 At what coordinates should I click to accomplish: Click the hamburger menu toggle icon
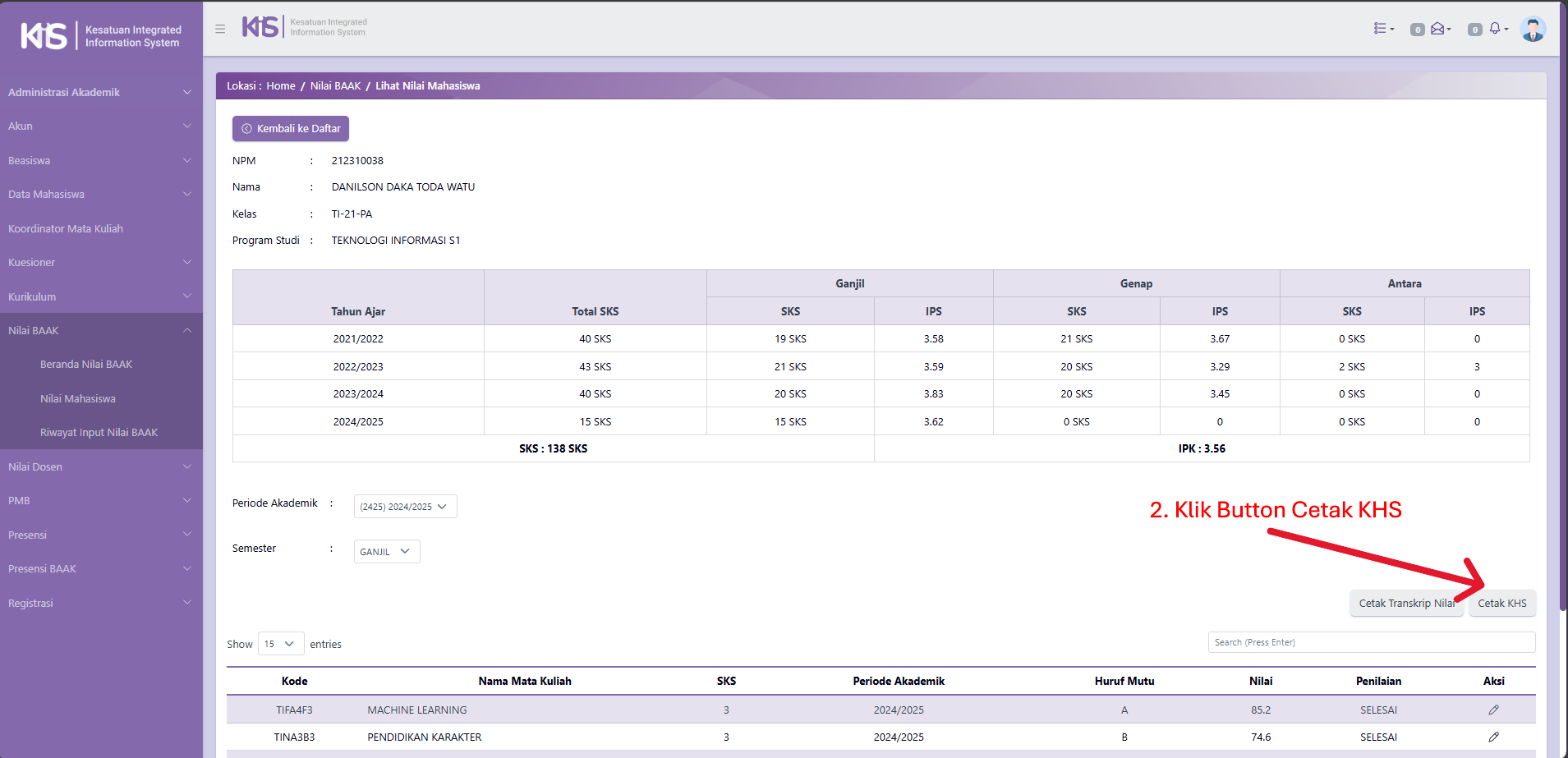pyautogui.click(x=220, y=29)
